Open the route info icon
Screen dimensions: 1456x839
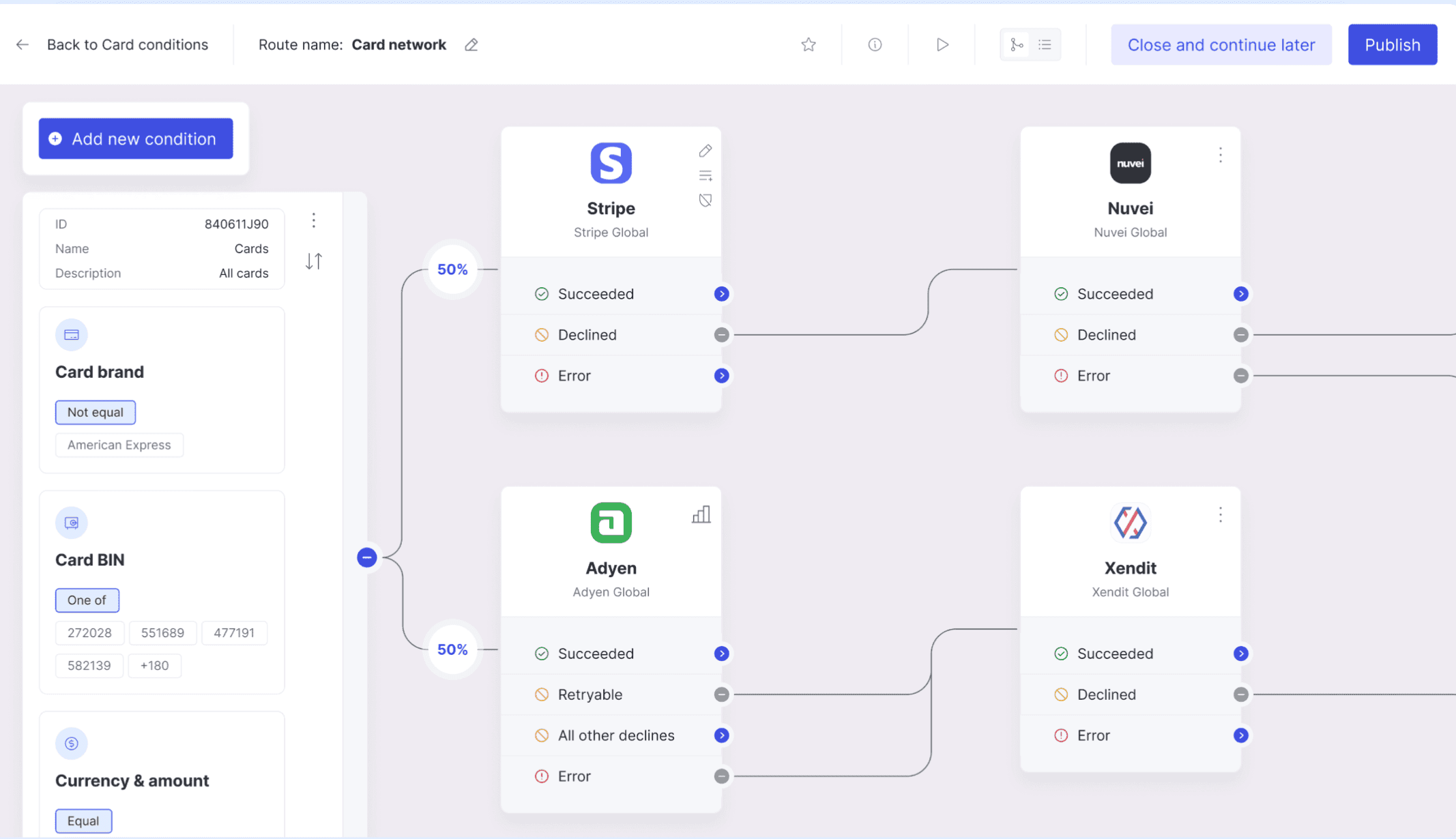pyautogui.click(x=875, y=45)
